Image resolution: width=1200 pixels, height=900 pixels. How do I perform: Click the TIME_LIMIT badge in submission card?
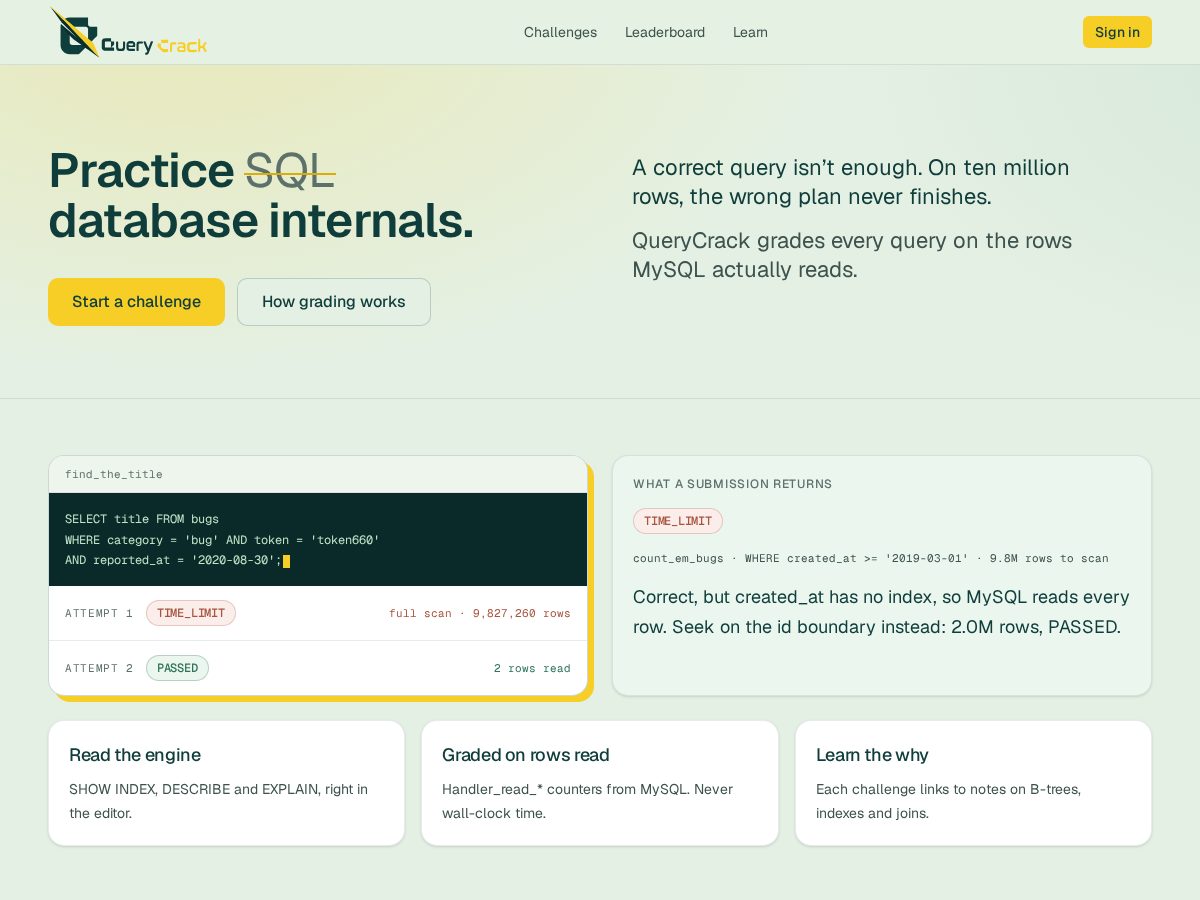click(678, 521)
